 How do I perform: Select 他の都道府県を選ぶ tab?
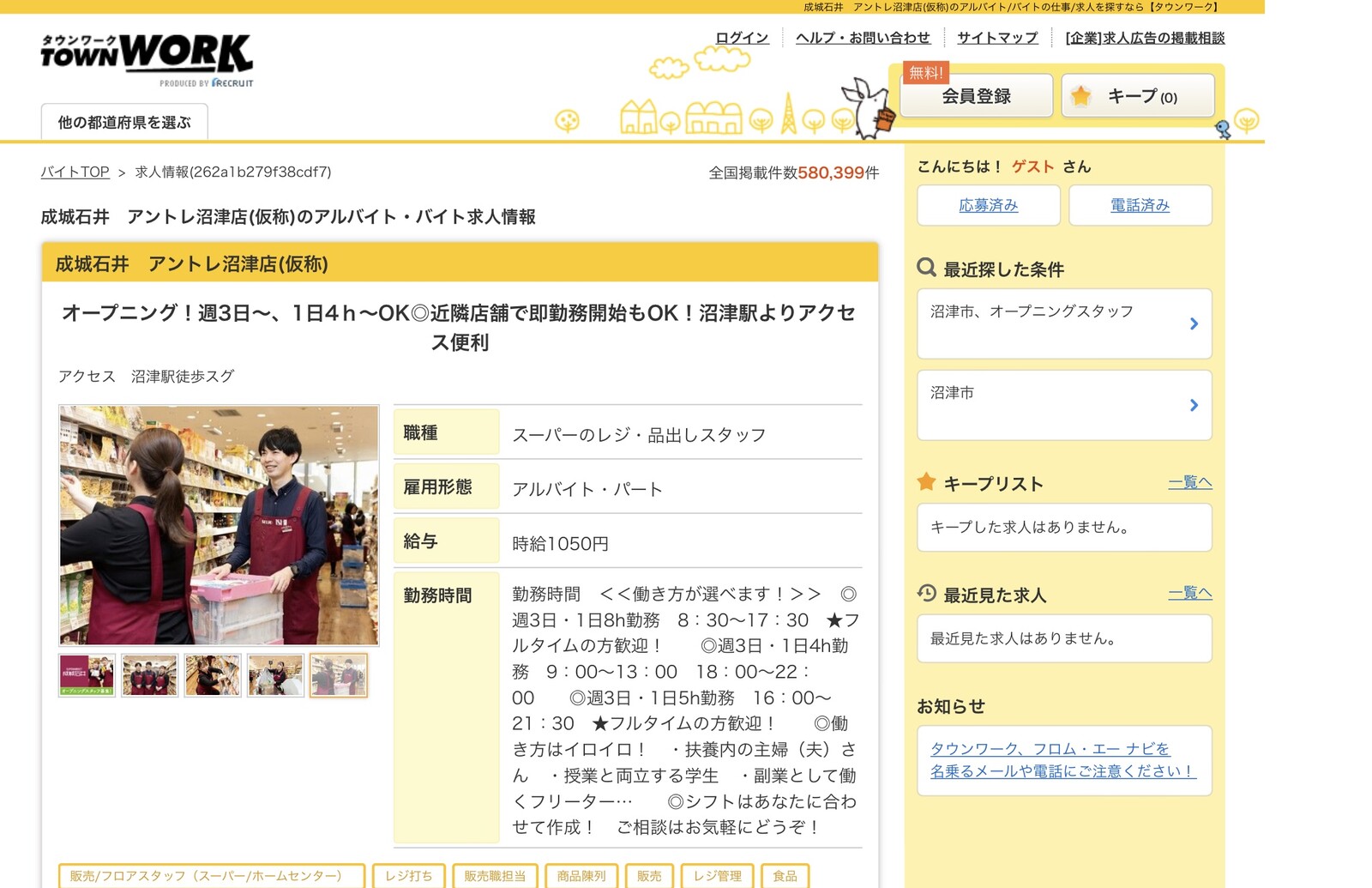(124, 122)
